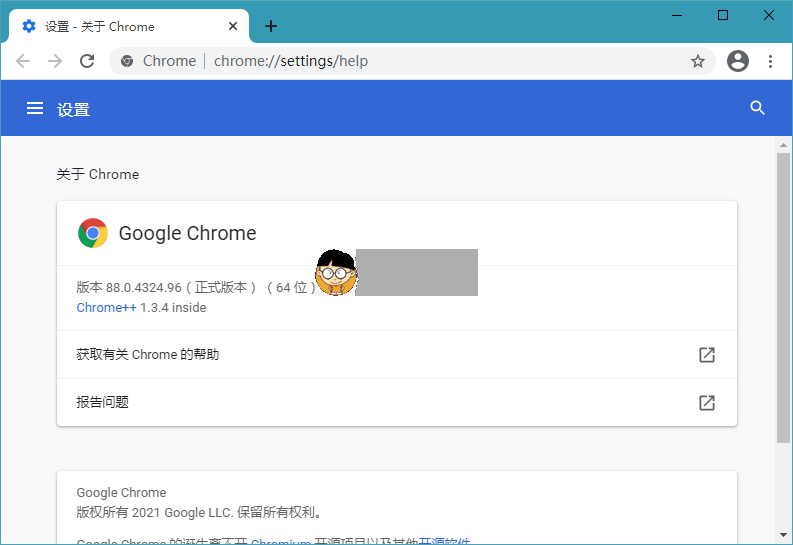Minimize the Chrome window

click(677, 15)
